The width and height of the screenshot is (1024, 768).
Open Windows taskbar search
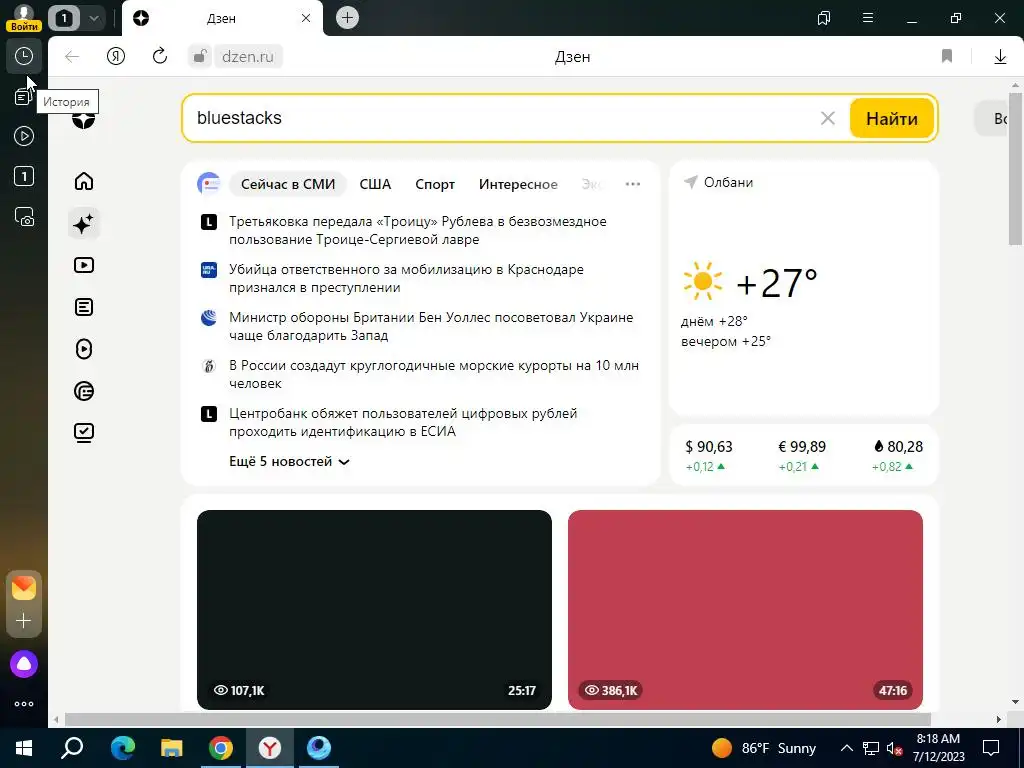[x=72, y=748]
